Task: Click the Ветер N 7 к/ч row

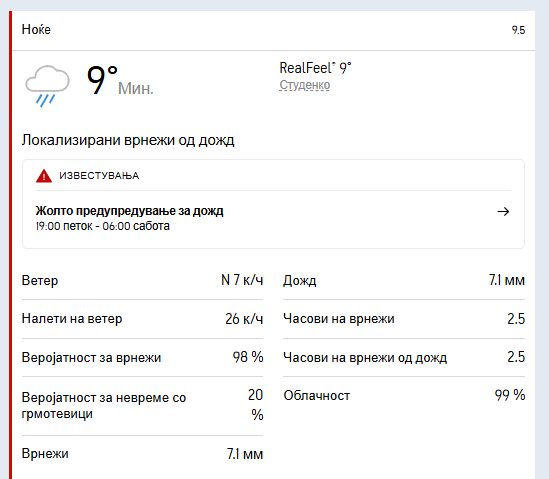Action: [x=142, y=280]
